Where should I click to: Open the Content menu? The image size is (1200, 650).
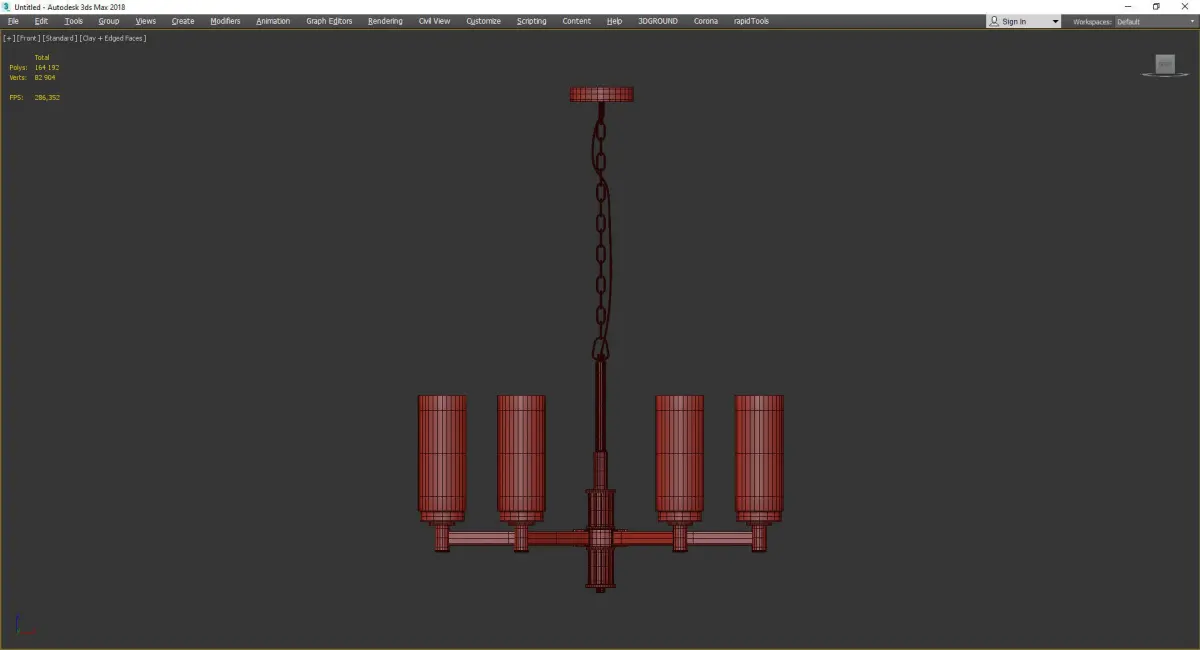[576, 21]
